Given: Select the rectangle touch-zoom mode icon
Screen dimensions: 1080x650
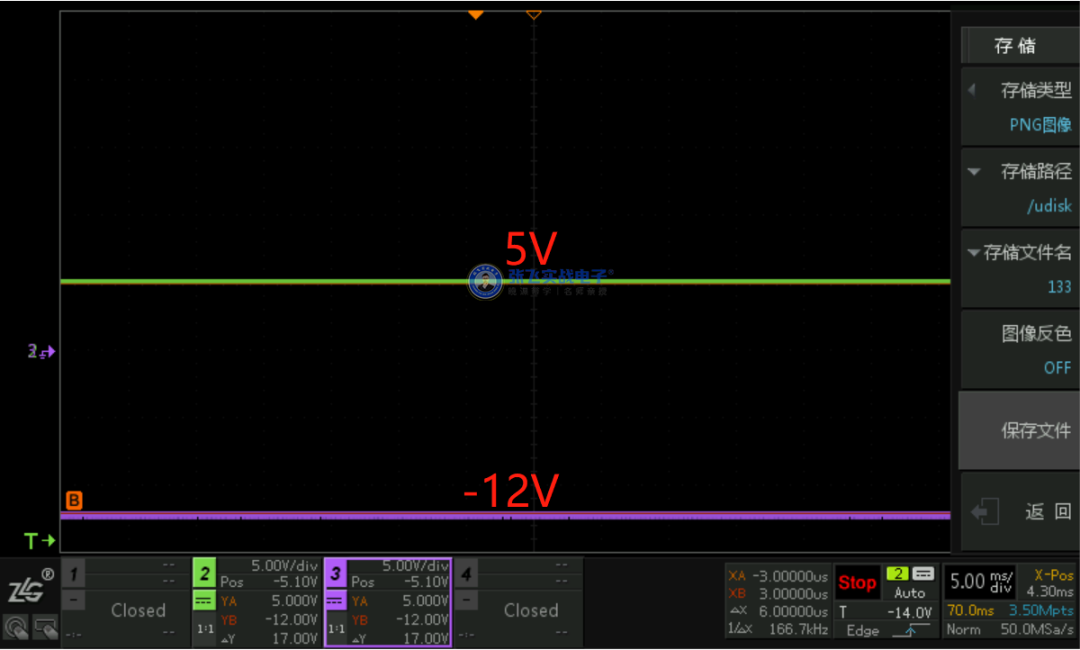Looking at the screenshot, I should [45, 627].
